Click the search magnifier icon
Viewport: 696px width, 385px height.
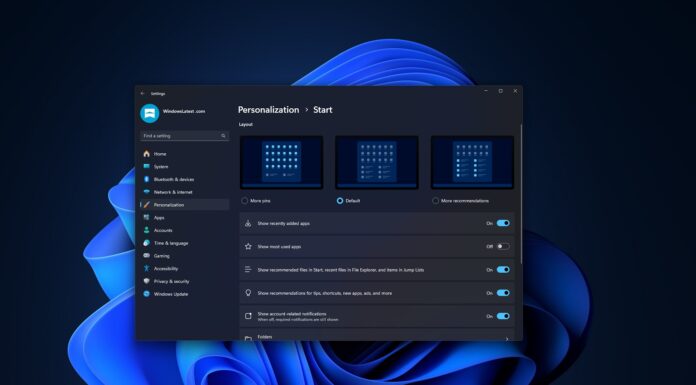pyautogui.click(x=223, y=136)
